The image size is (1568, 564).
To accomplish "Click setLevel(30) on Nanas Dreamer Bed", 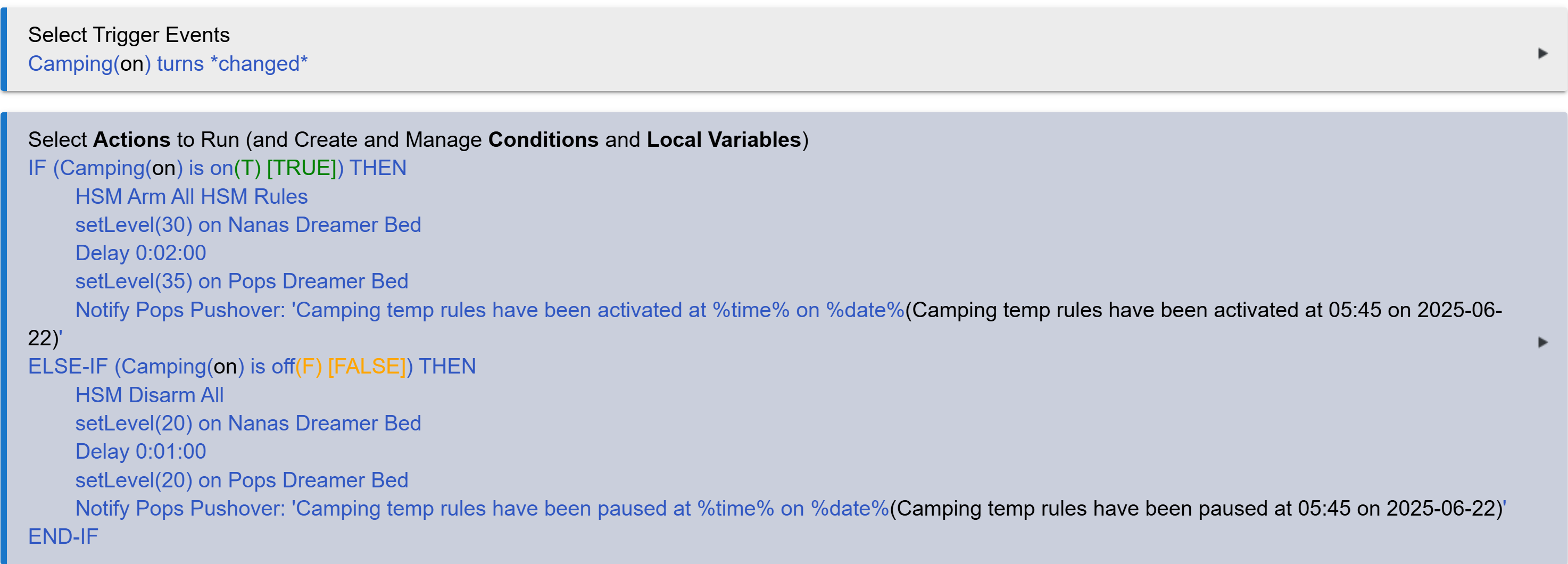I will click(248, 225).
